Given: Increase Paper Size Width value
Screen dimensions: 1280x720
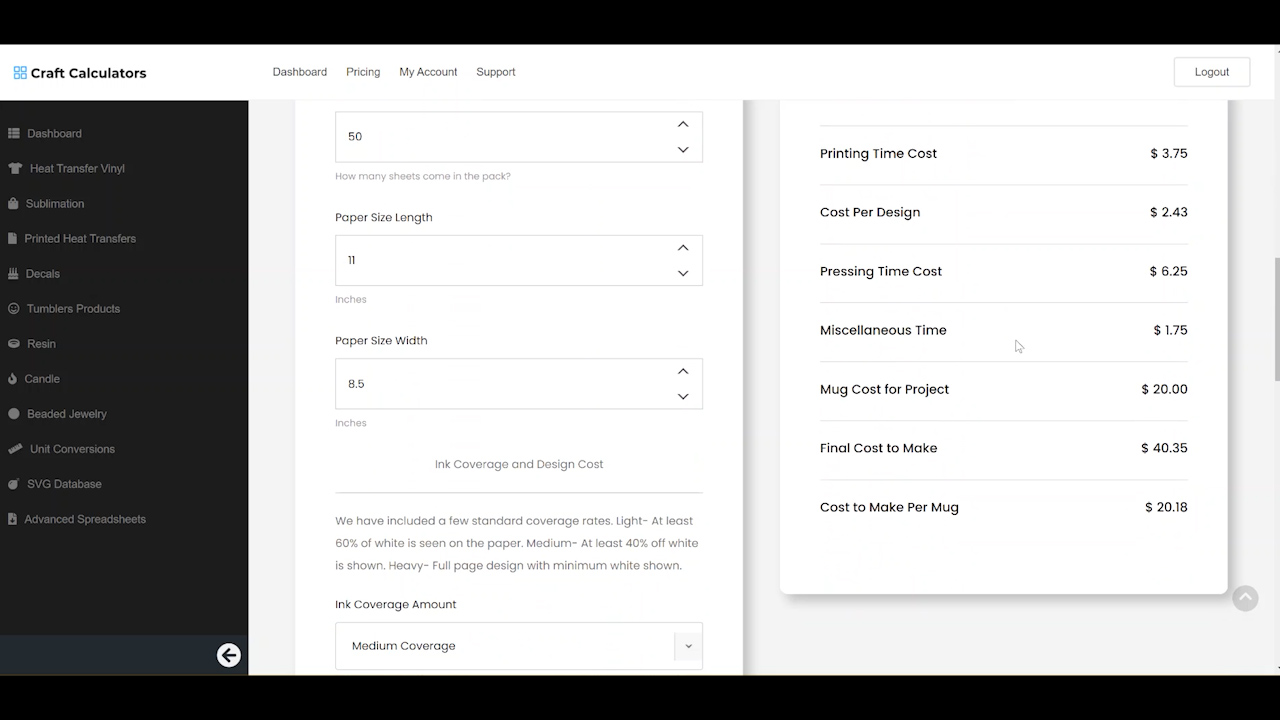Looking at the screenshot, I should [x=683, y=371].
